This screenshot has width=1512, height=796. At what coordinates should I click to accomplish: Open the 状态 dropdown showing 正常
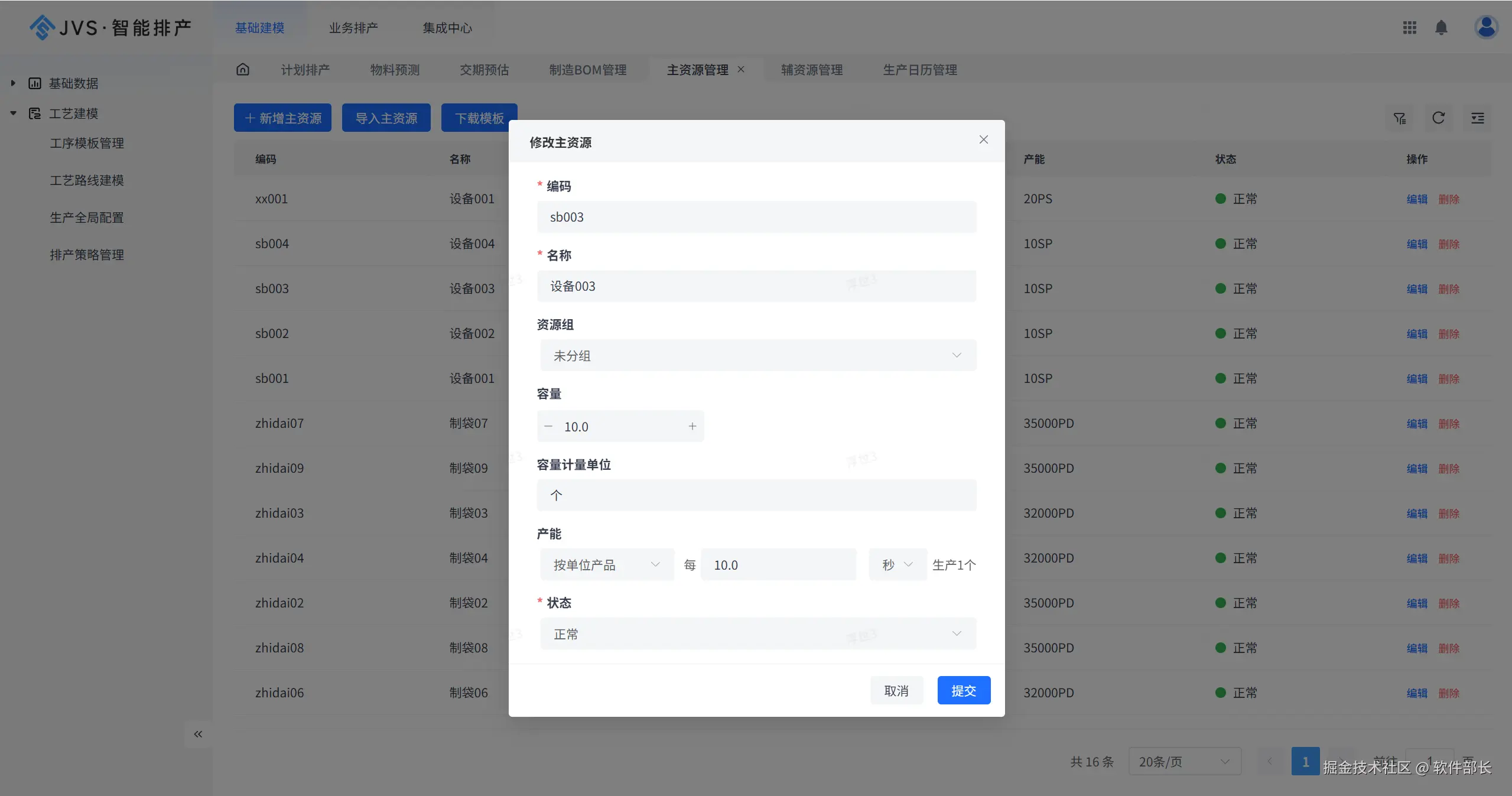[757, 634]
